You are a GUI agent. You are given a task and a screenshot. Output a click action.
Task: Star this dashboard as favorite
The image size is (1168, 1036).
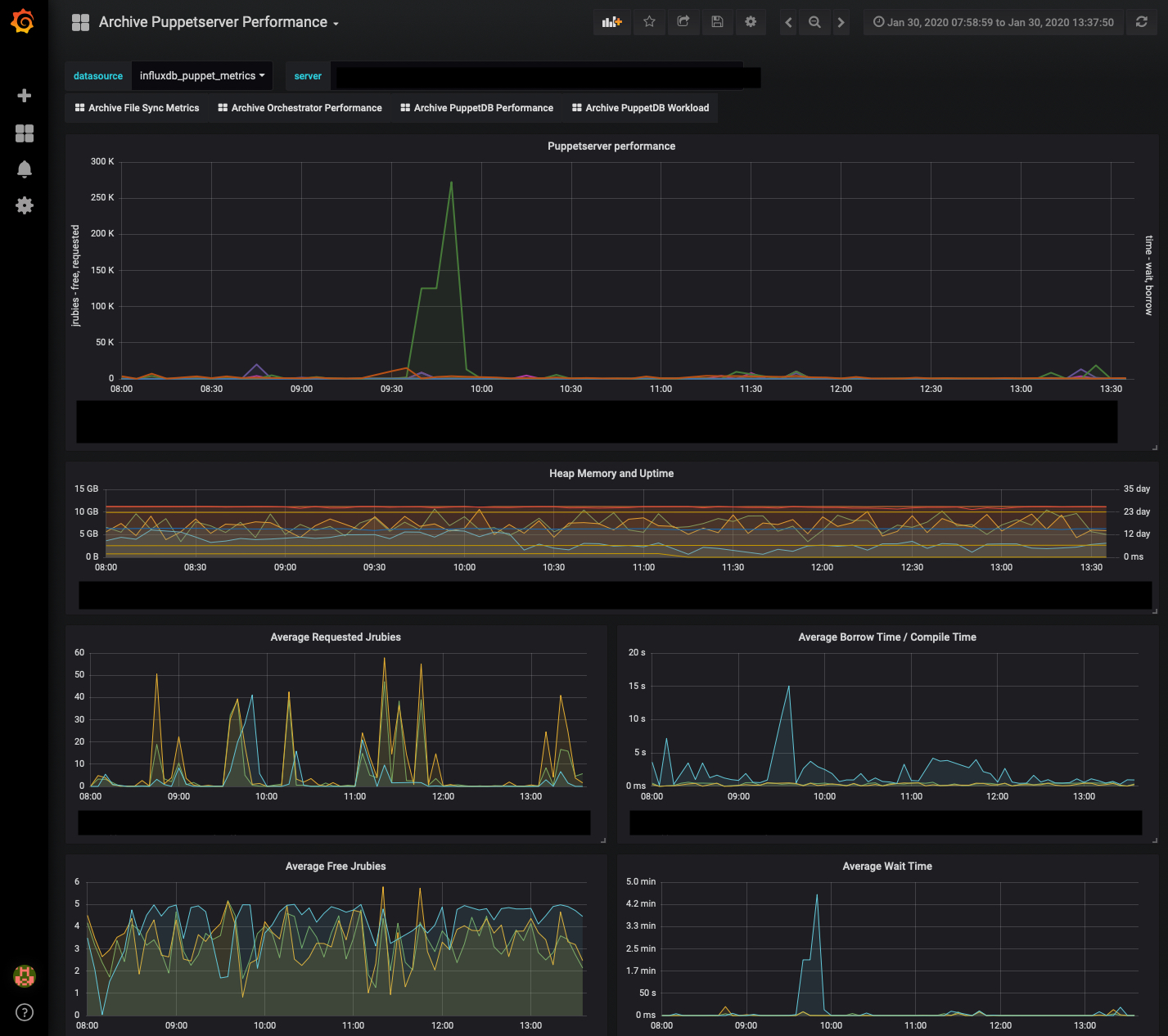(649, 22)
